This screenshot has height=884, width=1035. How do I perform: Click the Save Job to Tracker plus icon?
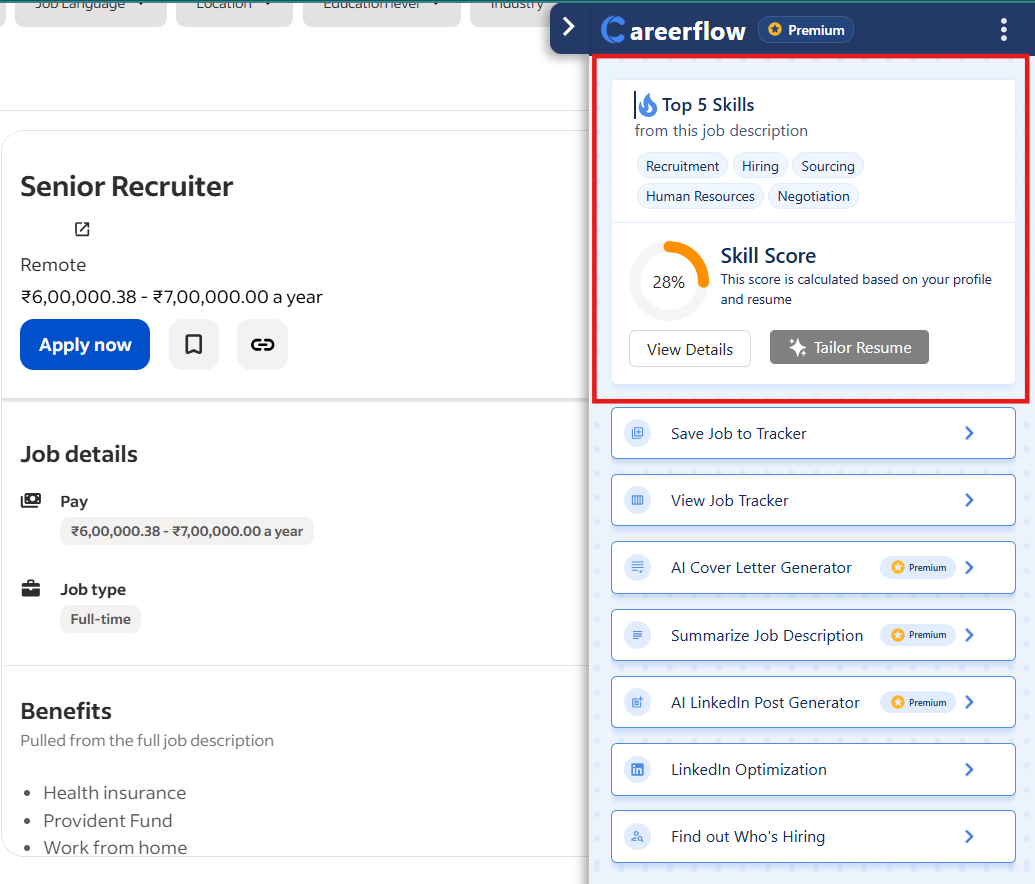[x=637, y=432]
